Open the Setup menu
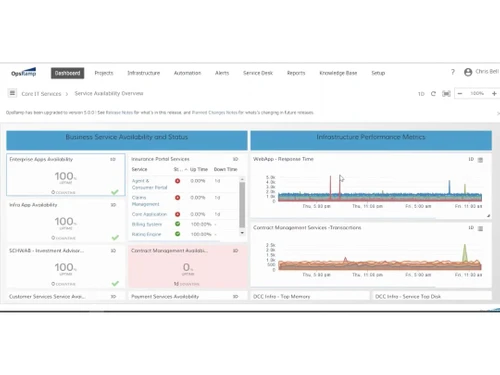Image resolution: width=500 pixels, height=375 pixels. (378, 73)
